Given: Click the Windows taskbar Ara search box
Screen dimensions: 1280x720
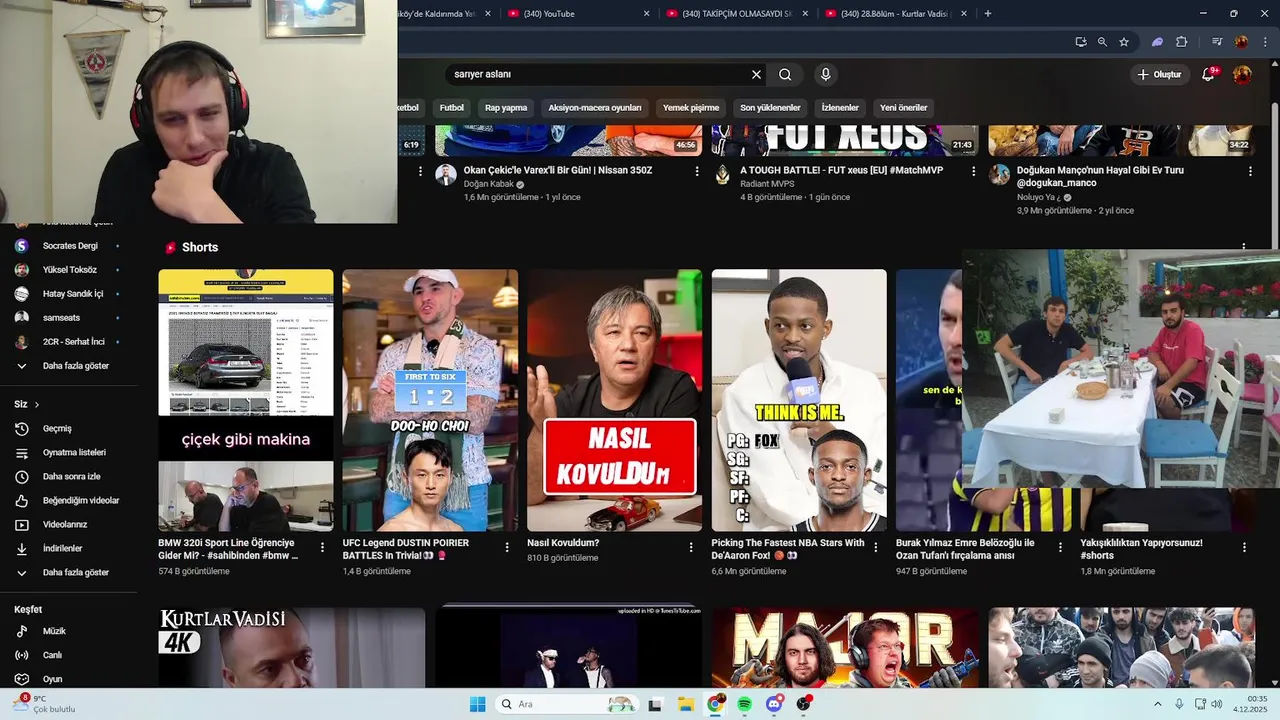Looking at the screenshot, I should click(567, 704).
